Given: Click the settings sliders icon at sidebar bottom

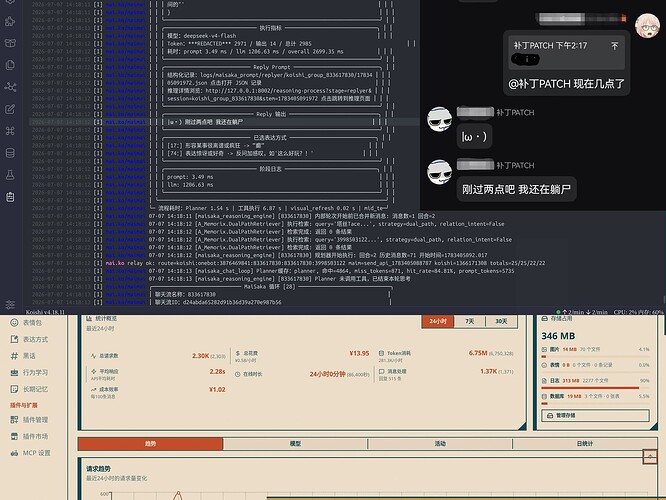Looking at the screenshot, I should click(10, 305).
